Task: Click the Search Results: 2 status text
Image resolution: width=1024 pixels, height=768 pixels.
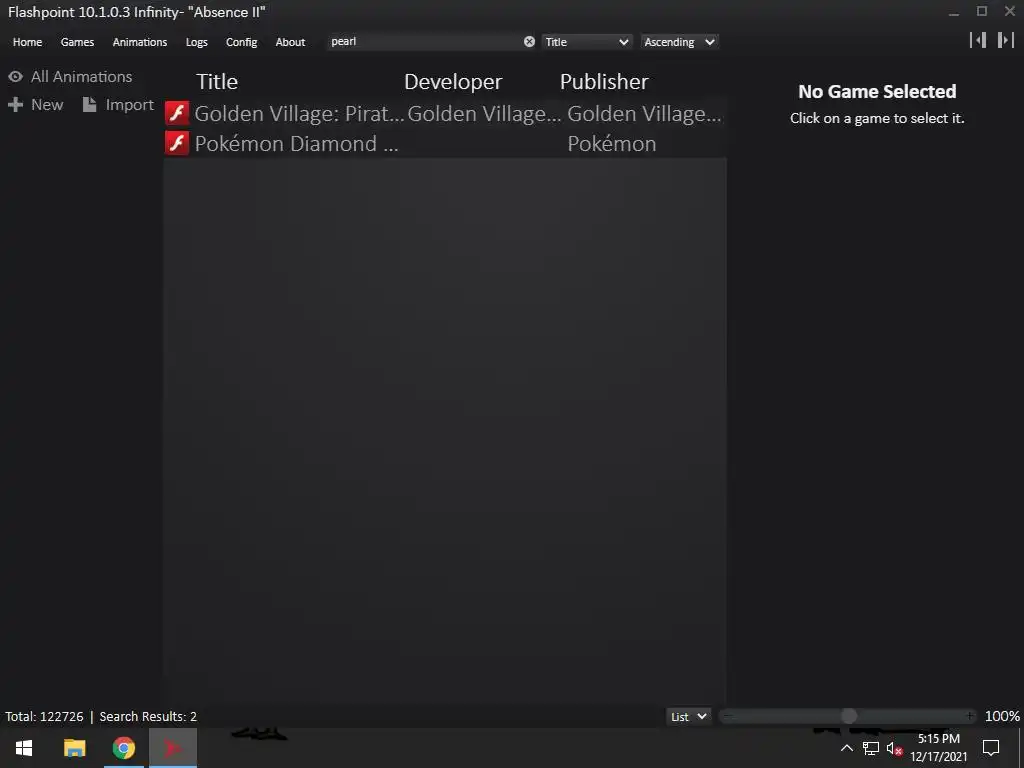Action: pos(148,716)
